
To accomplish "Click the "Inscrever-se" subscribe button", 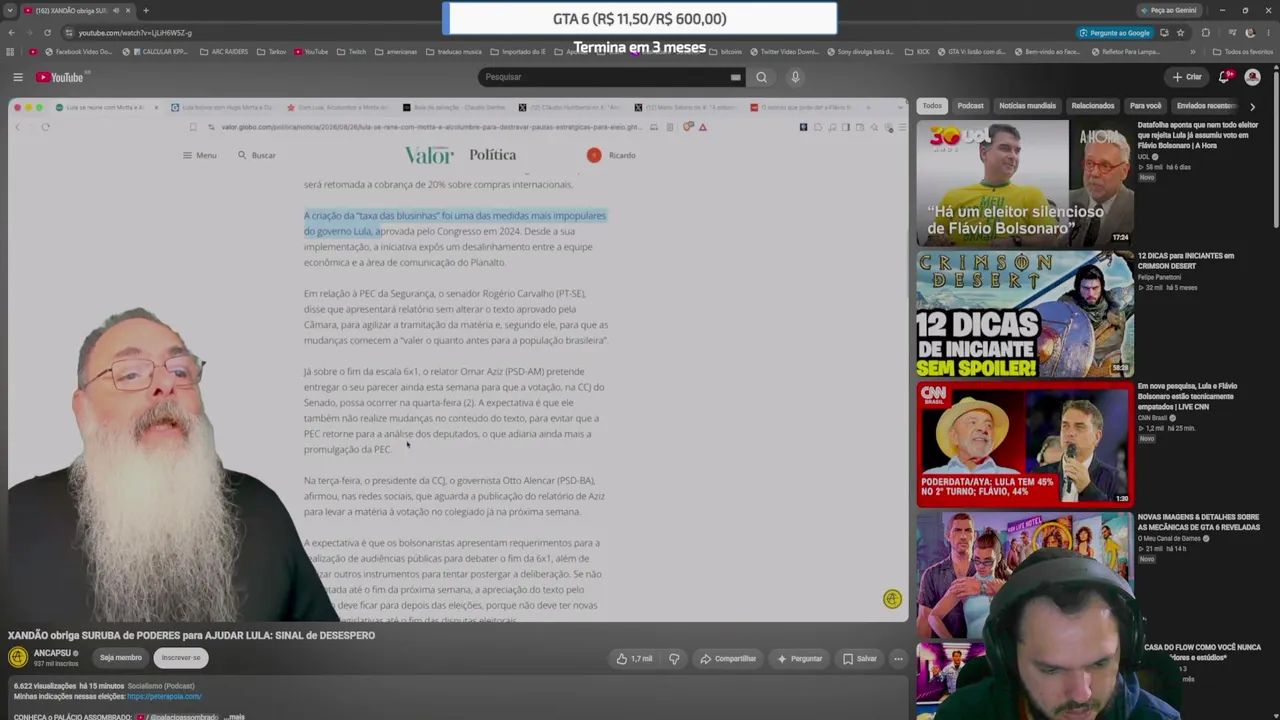I will 181,658.
